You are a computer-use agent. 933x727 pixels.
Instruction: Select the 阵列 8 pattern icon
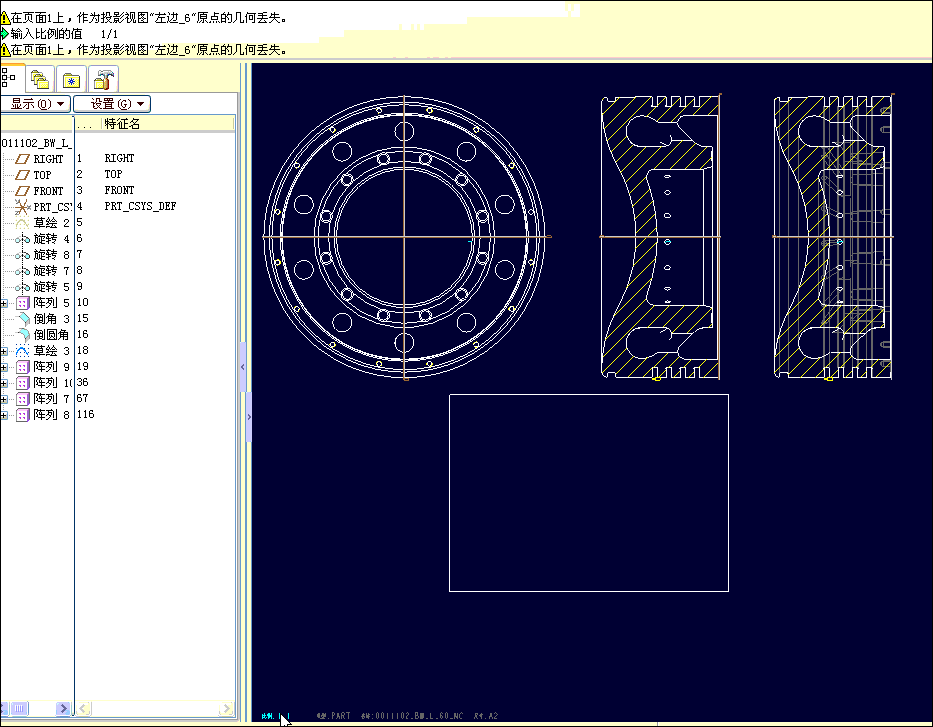22,415
